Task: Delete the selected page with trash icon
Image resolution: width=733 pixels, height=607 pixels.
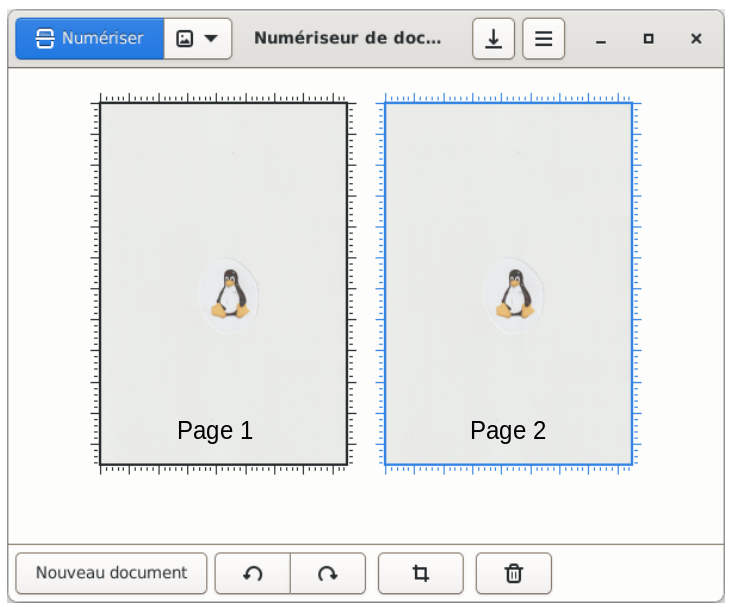Action: 514,573
